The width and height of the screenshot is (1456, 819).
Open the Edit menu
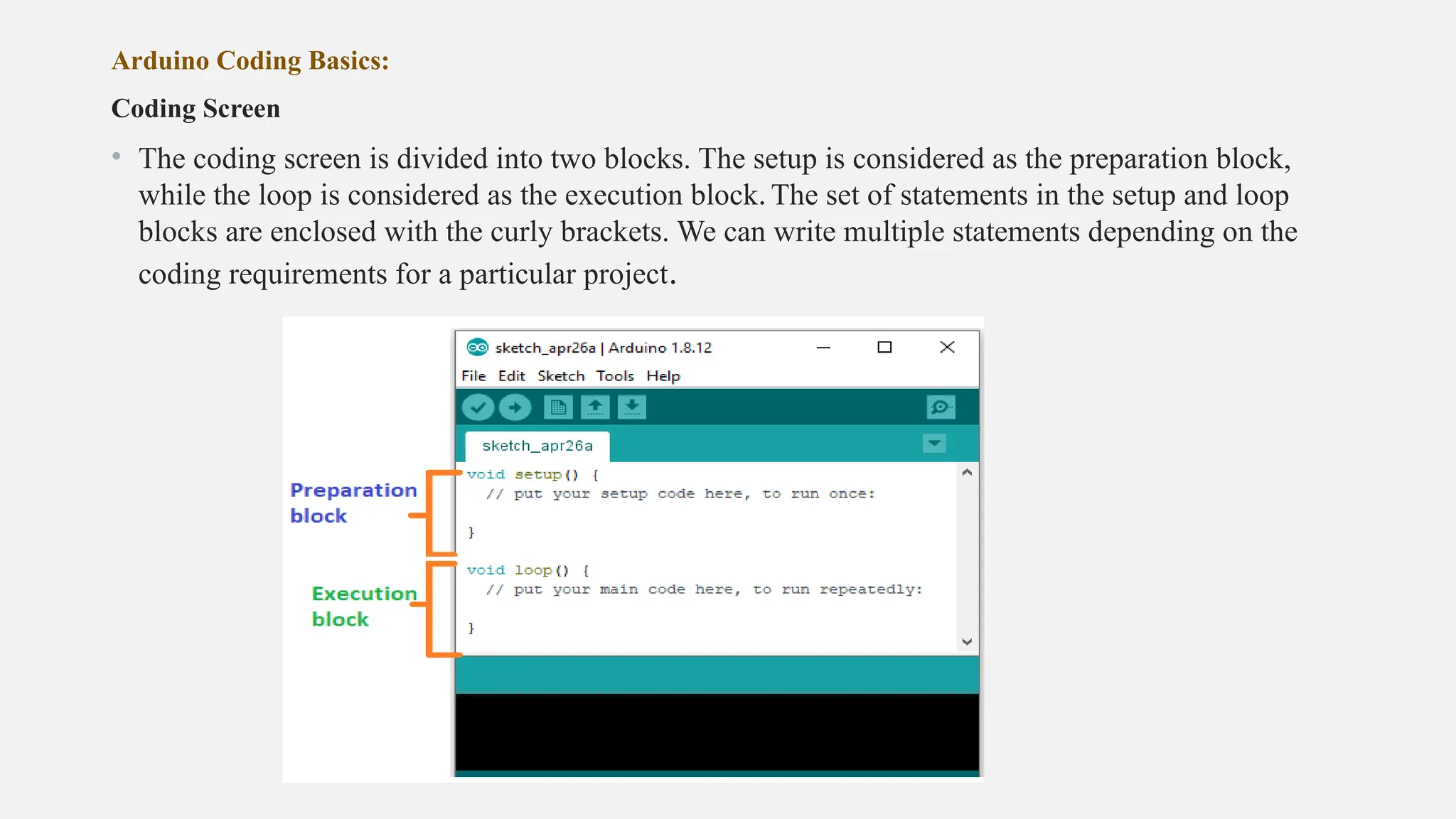tap(511, 376)
